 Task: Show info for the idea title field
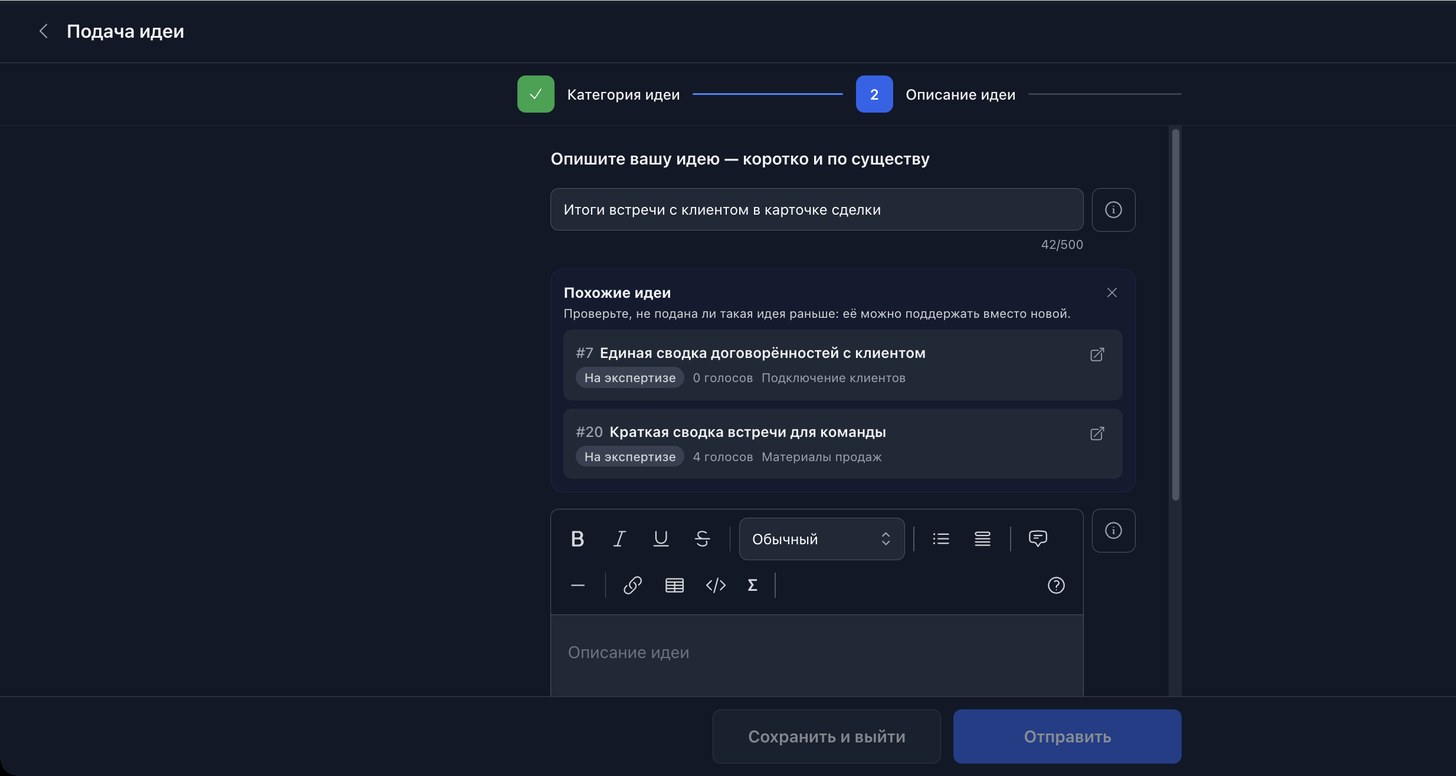pyautogui.click(x=1113, y=210)
